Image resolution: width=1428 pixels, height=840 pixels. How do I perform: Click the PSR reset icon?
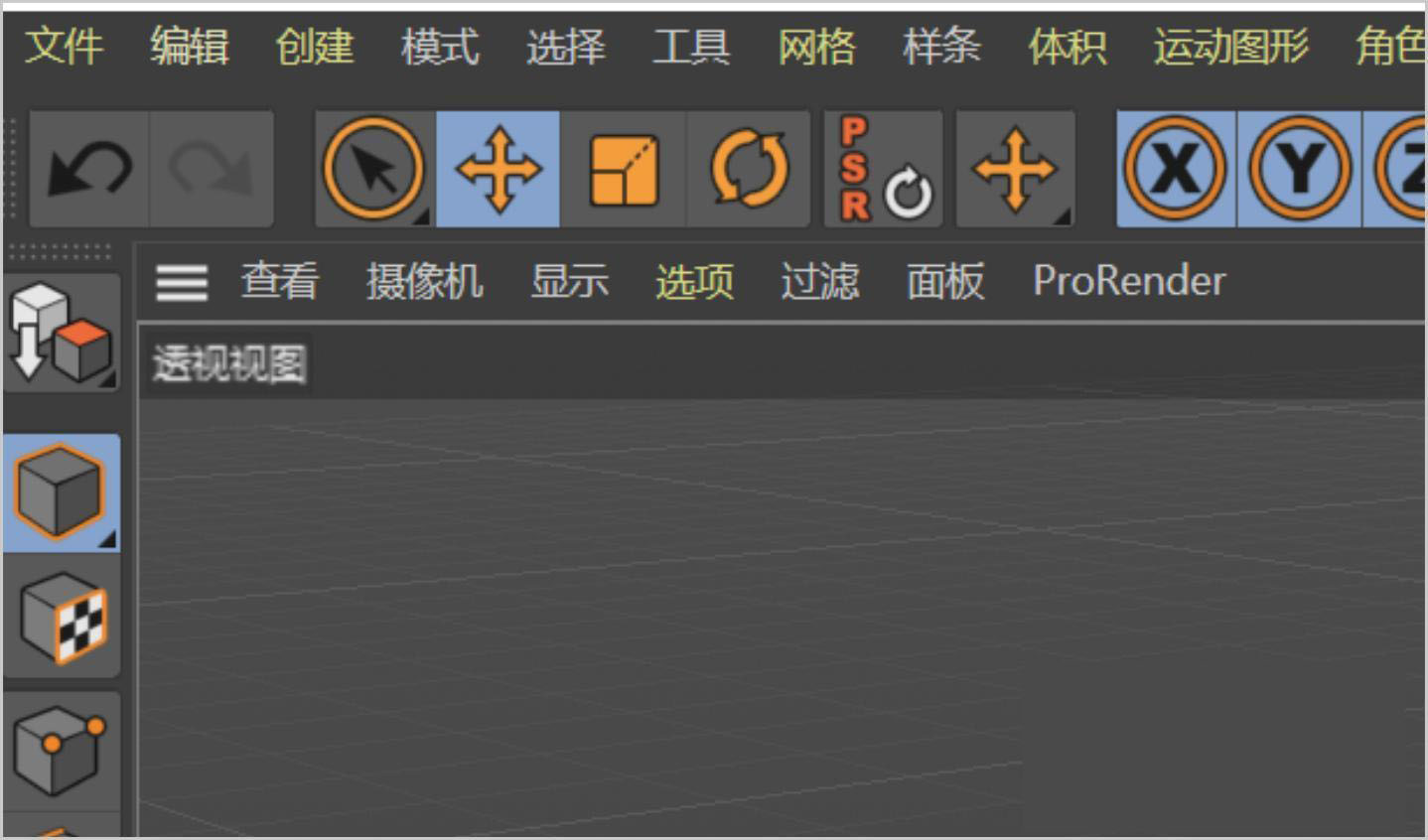click(x=884, y=169)
